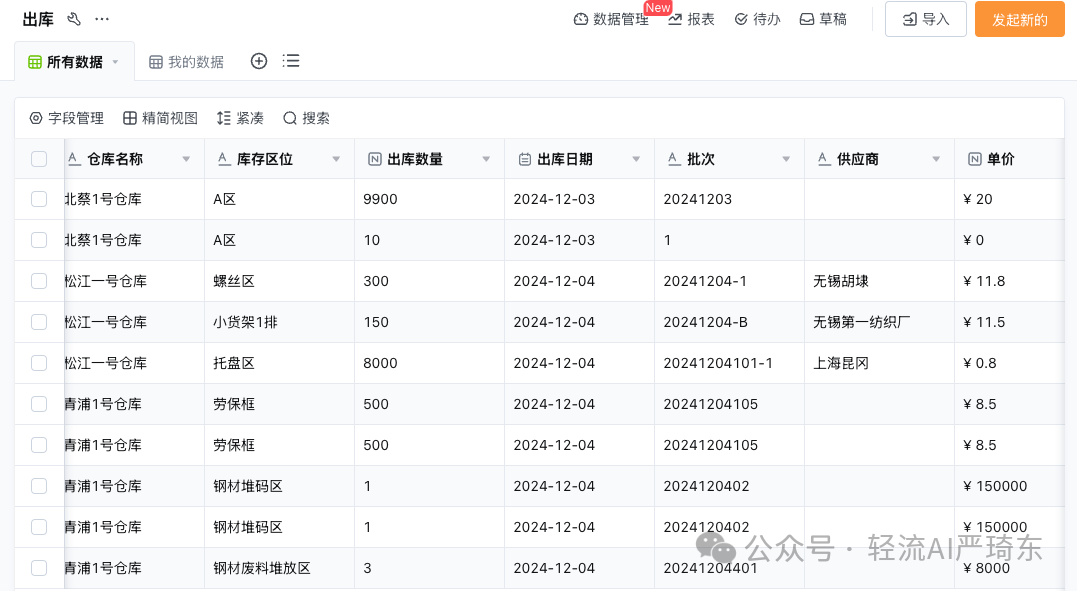The height and width of the screenshot is (591, 1077).
Task: Switch to the 我的数据 tab
Action: [186, 61]
